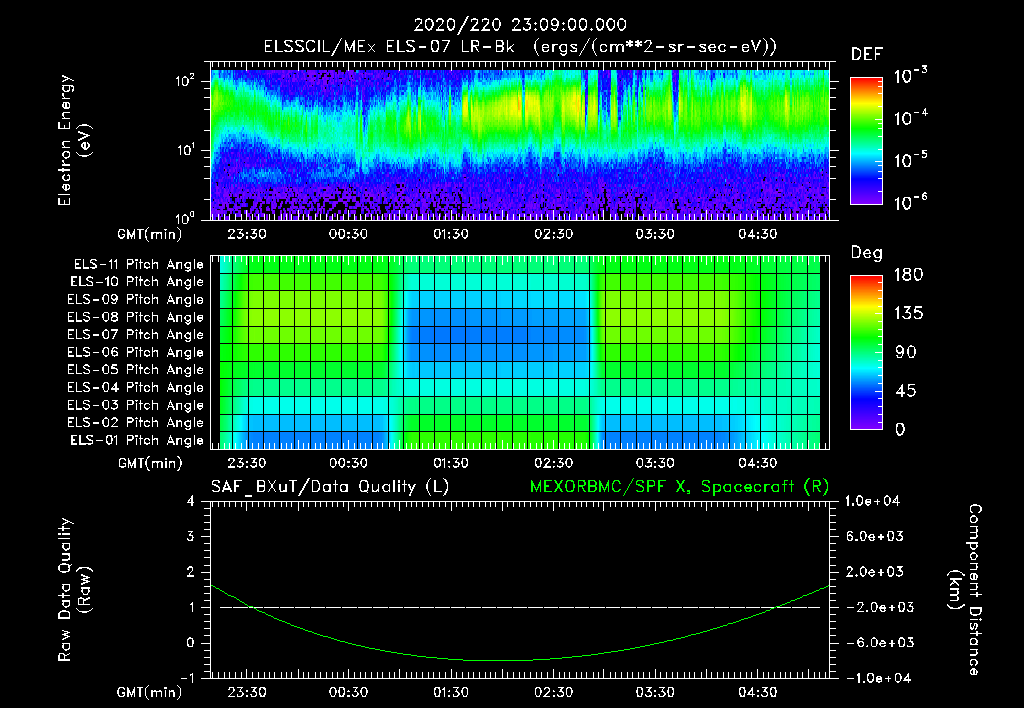Click the Raw Data Quality axis label
Image resolution: width=1024 pixels, height=708 pixels.
point(74,590)
